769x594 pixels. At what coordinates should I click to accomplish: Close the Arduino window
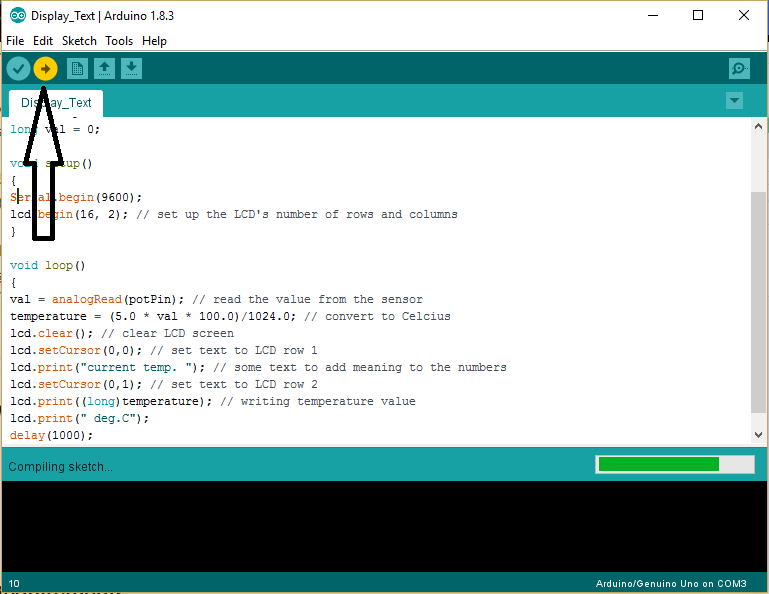743,16
